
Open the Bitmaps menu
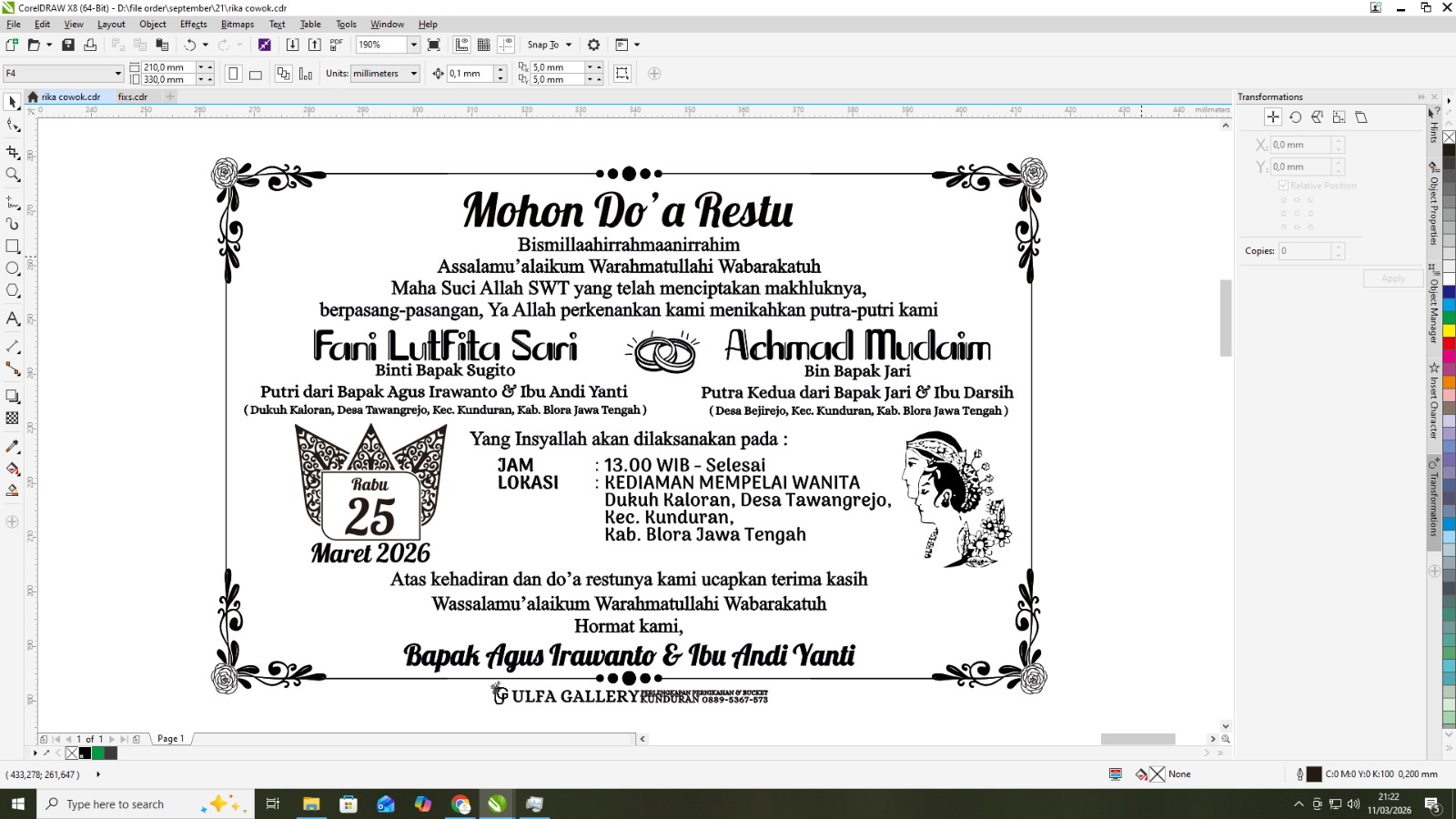pos(237,25)
